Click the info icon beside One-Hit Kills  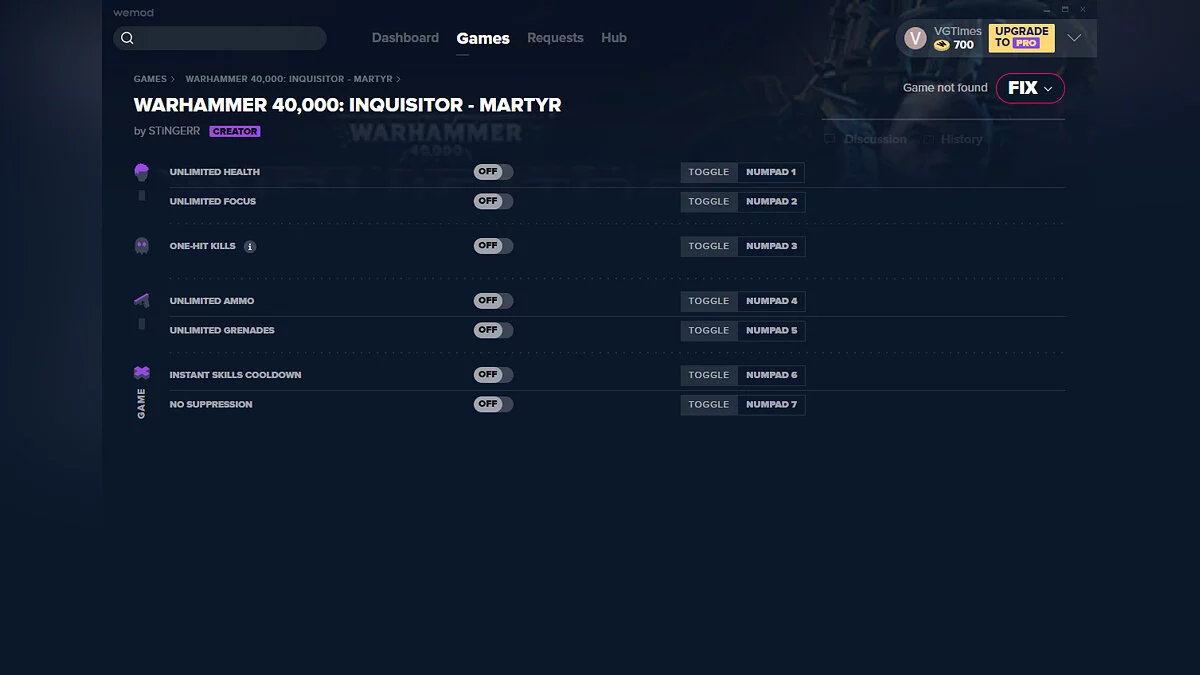pyautogui.click(x=250, y=246)
